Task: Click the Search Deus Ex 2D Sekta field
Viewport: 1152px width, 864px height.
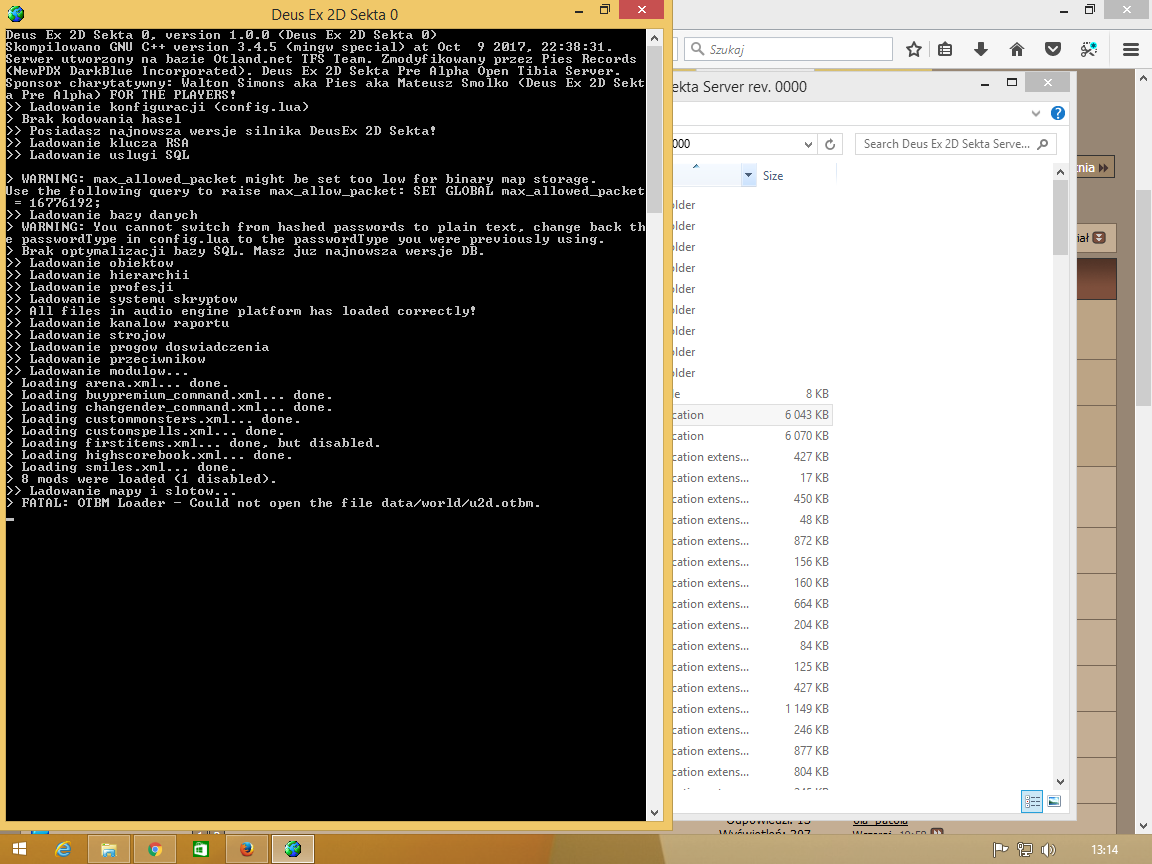Action: (x=947, y=144)
